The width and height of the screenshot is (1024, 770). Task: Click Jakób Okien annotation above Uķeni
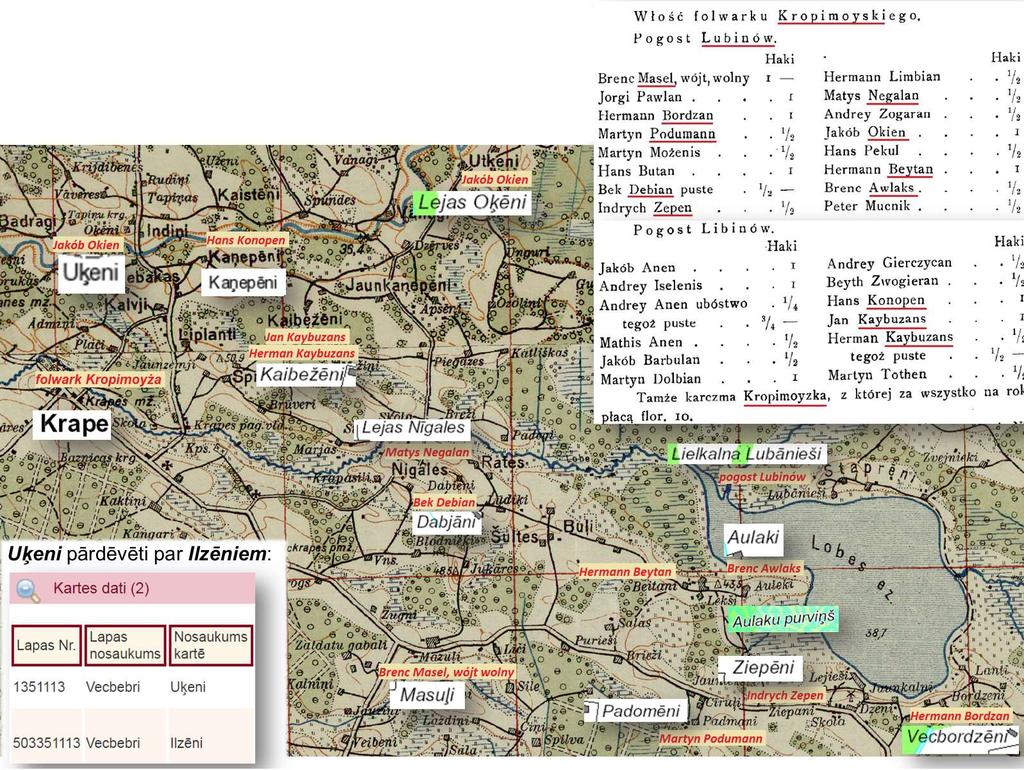tap(86, 245)
